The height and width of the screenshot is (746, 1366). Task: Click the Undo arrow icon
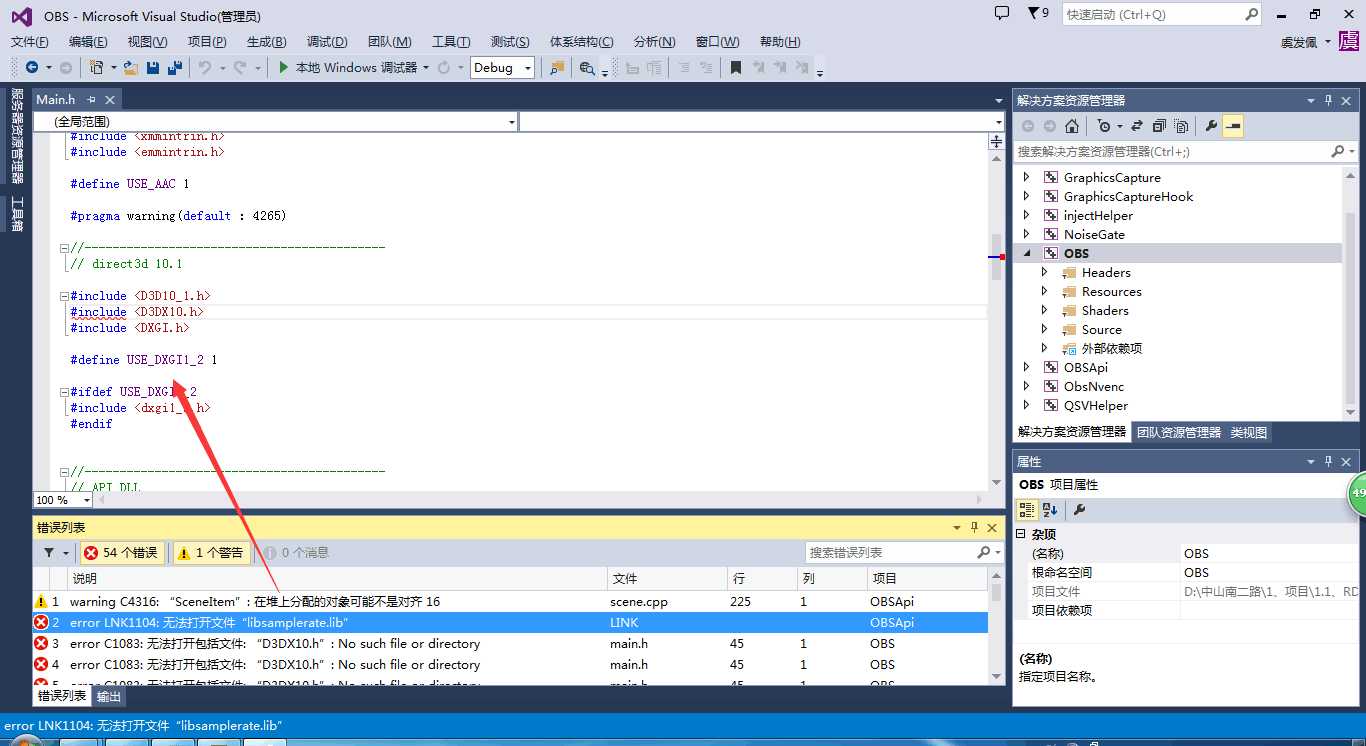(x=204, y=67)
